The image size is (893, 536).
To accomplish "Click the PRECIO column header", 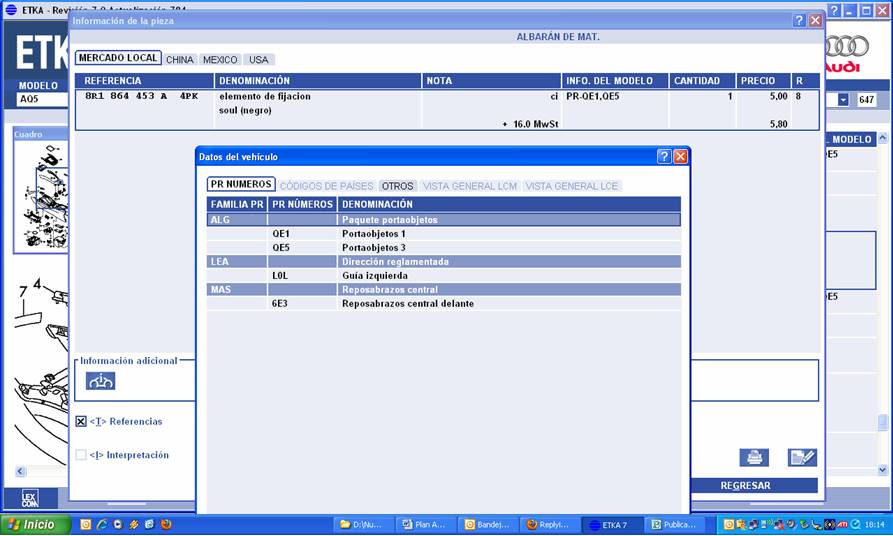I will (x=763, y=81).
